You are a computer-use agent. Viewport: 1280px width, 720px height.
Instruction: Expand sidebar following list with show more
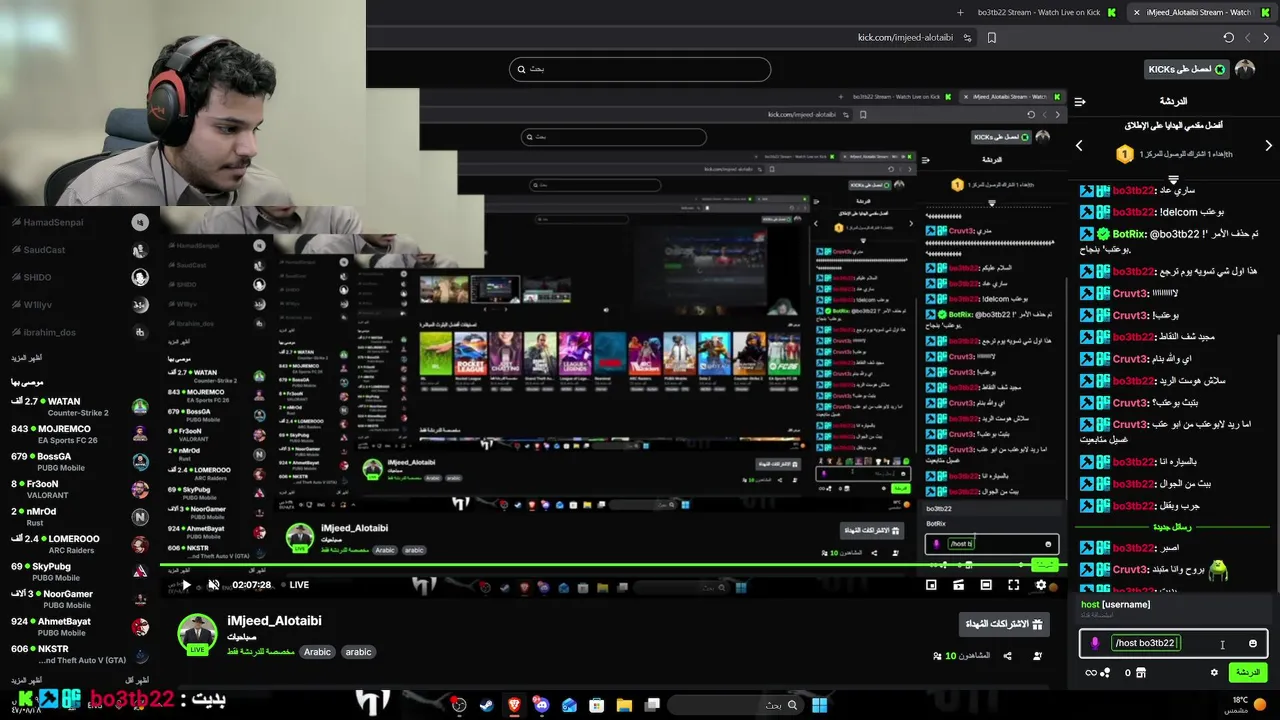[x=27, y=357]
